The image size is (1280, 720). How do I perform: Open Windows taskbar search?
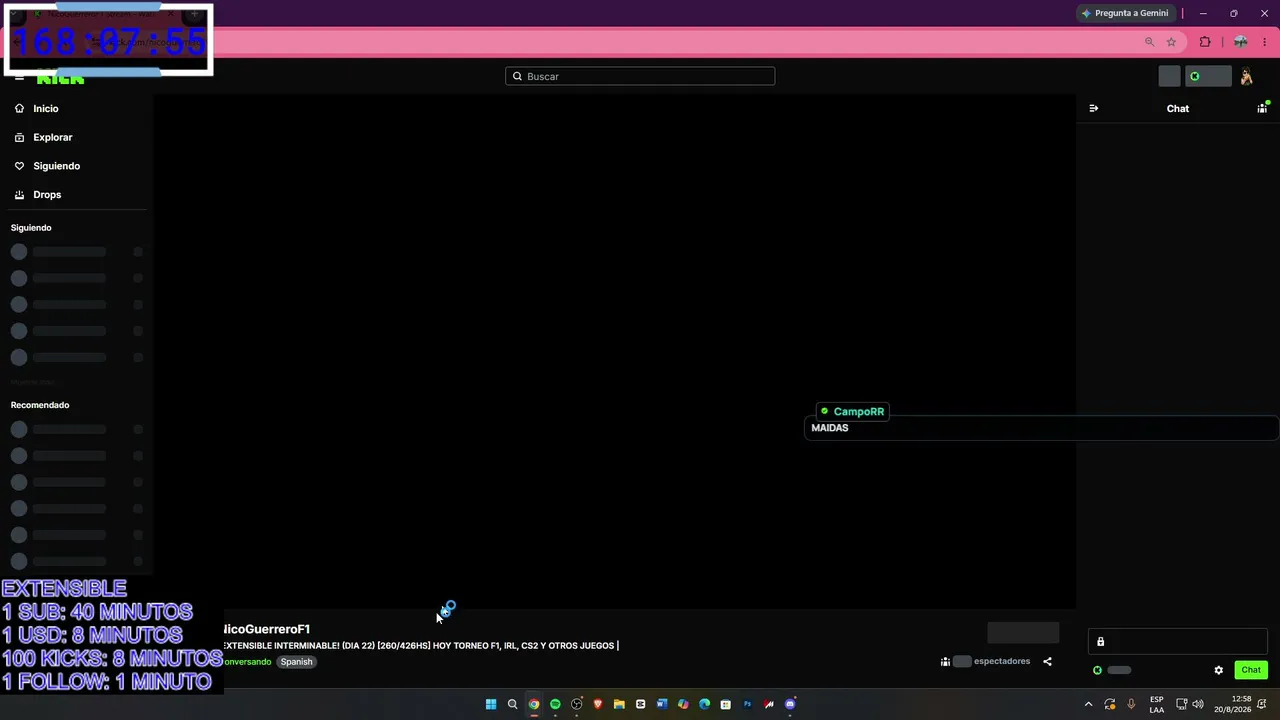512,704
